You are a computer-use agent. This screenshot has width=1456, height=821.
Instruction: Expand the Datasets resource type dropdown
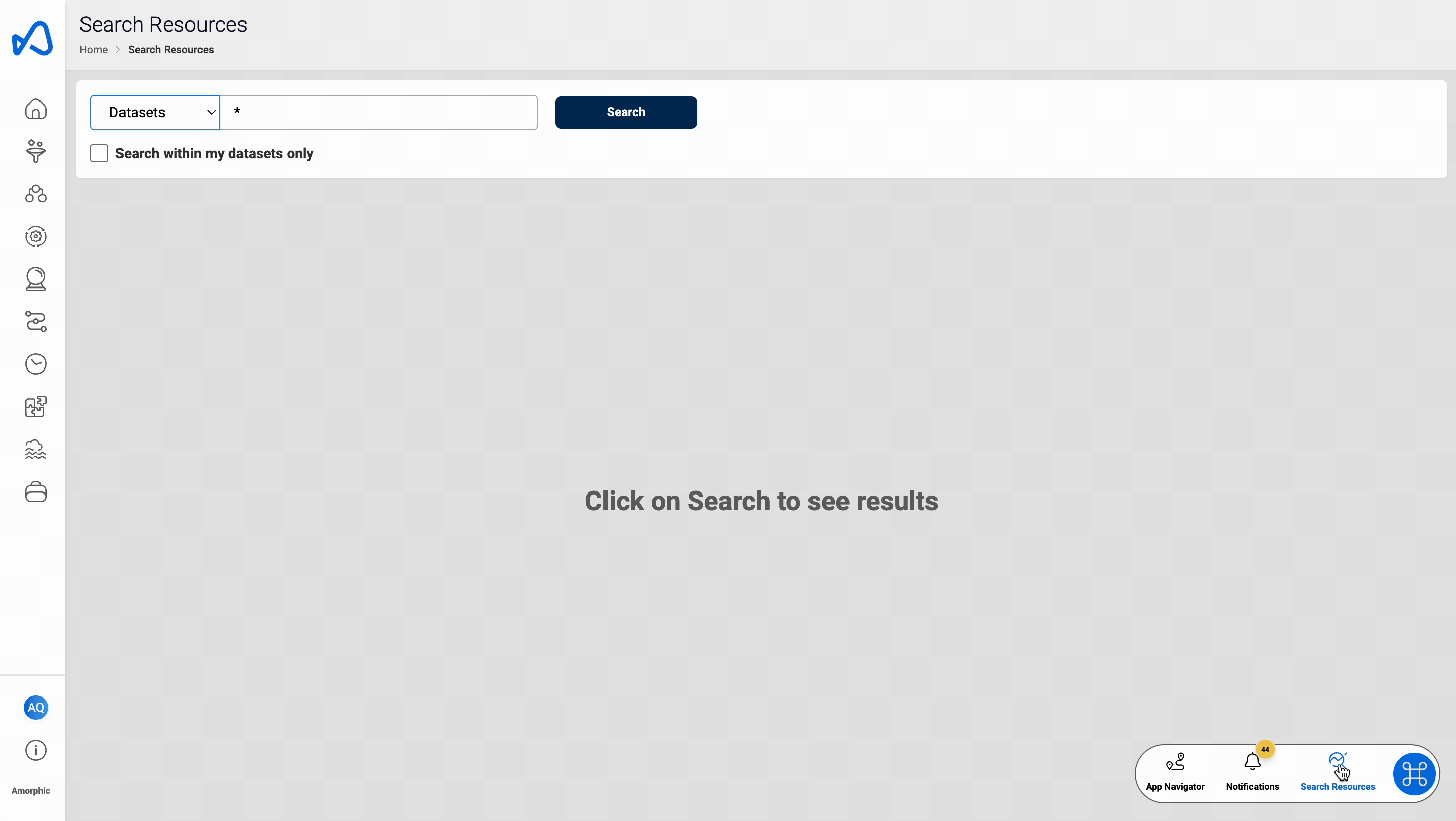tap(155, 112)
